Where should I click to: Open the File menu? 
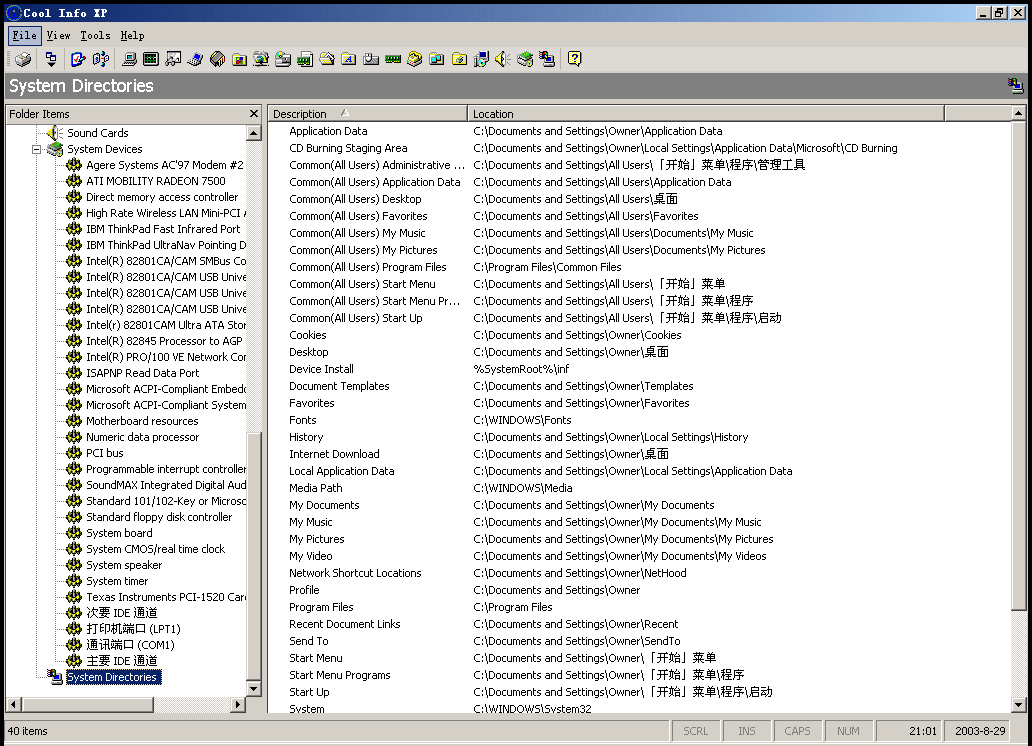coord(24,36)
